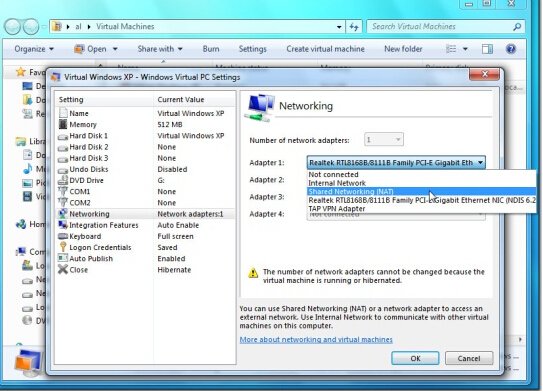Select the COM1 port icon

pos(63,192)
